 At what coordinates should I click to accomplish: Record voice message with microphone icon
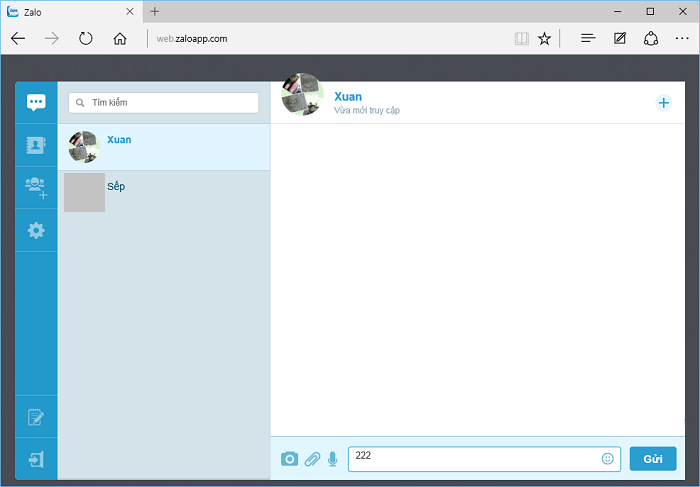point(333,459)
